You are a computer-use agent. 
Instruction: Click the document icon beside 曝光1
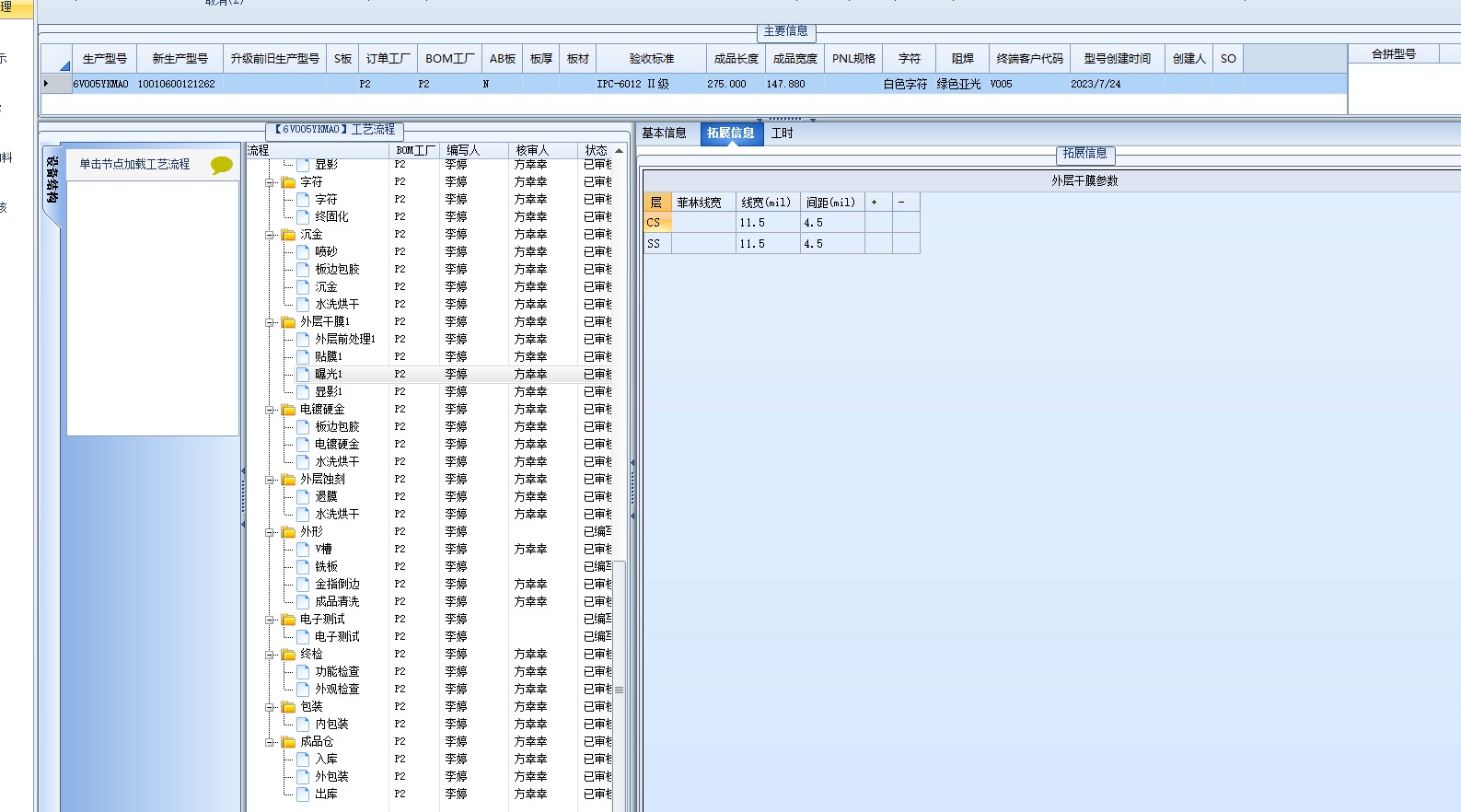(303, 374)
